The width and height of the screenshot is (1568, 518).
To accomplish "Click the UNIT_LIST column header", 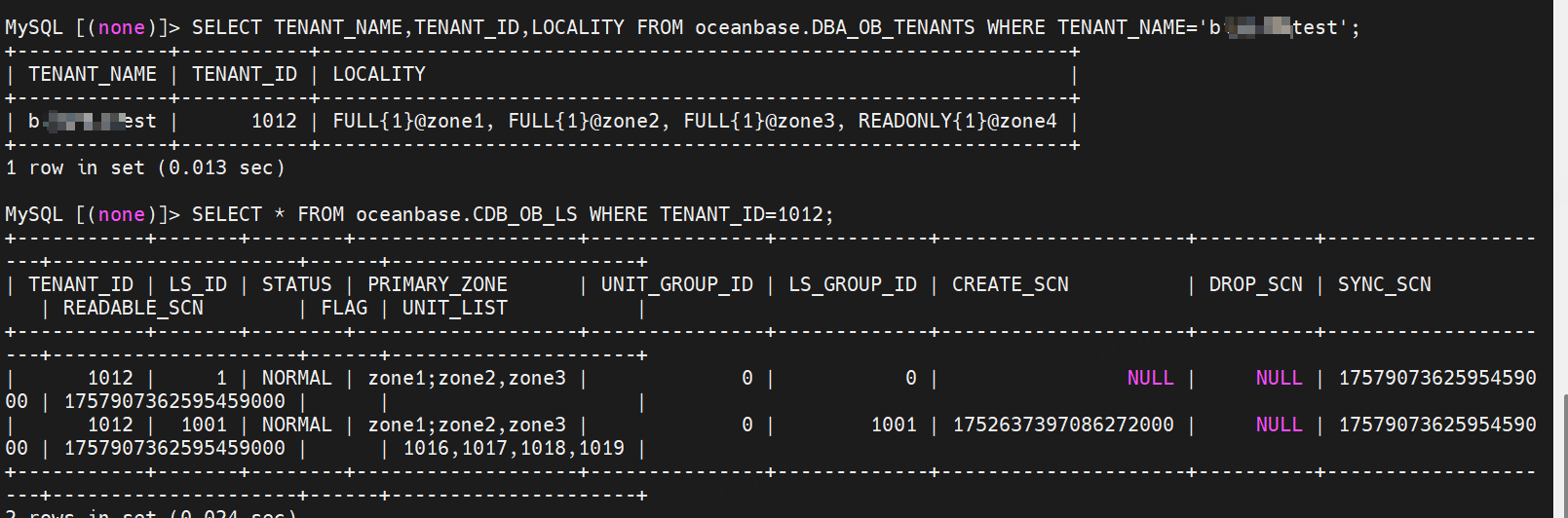I will (x=455, y=308).
